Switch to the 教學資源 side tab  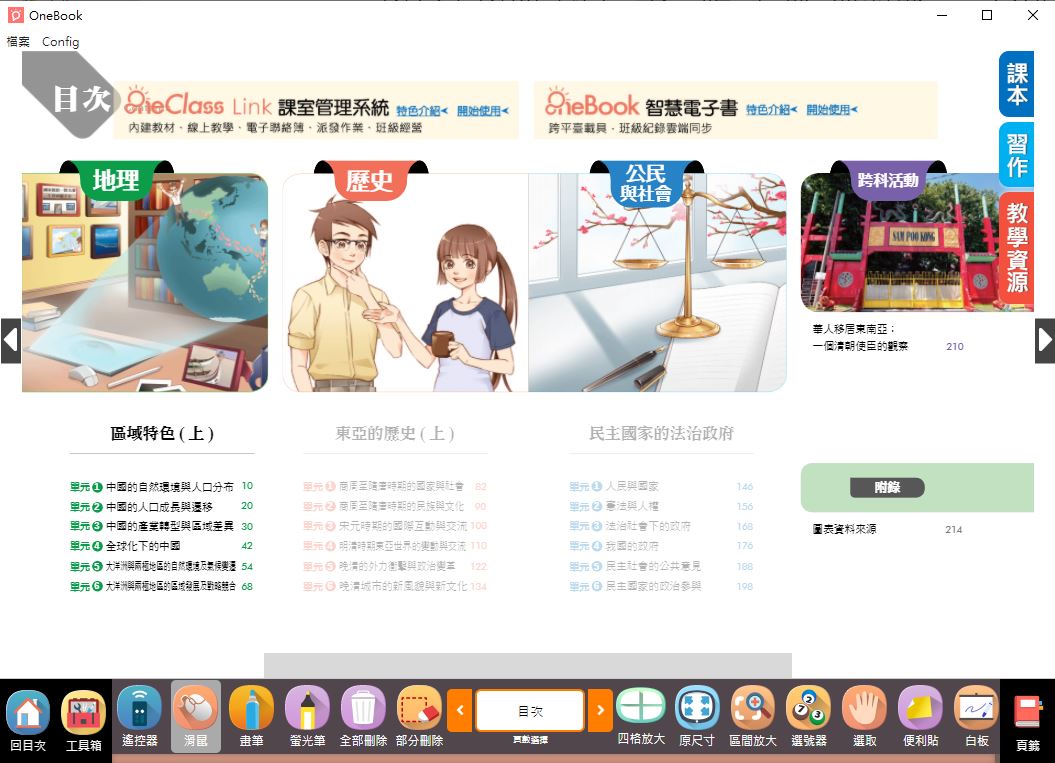[x=1016, y=249]
